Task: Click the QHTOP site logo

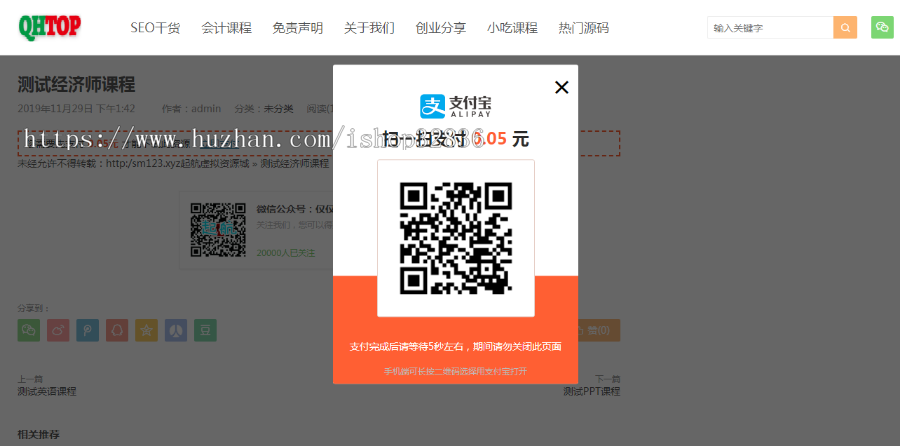Action: pyautogui.click(x=49, y=27)
